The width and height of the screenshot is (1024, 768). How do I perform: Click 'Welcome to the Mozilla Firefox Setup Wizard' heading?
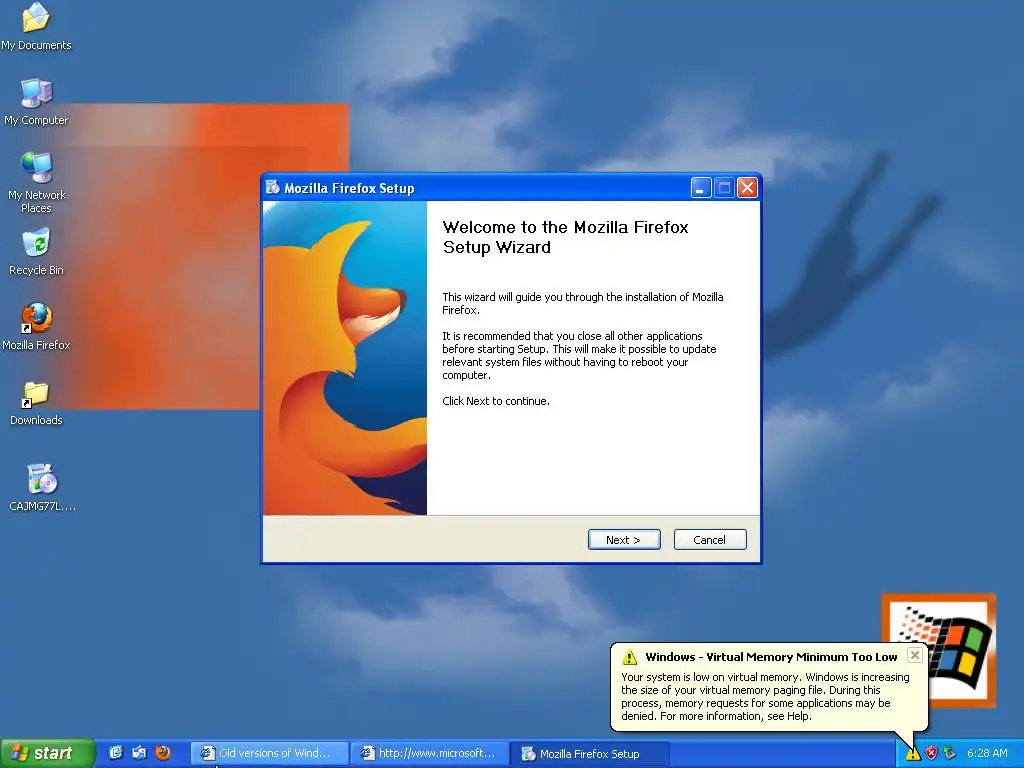[x=566, y=237]
